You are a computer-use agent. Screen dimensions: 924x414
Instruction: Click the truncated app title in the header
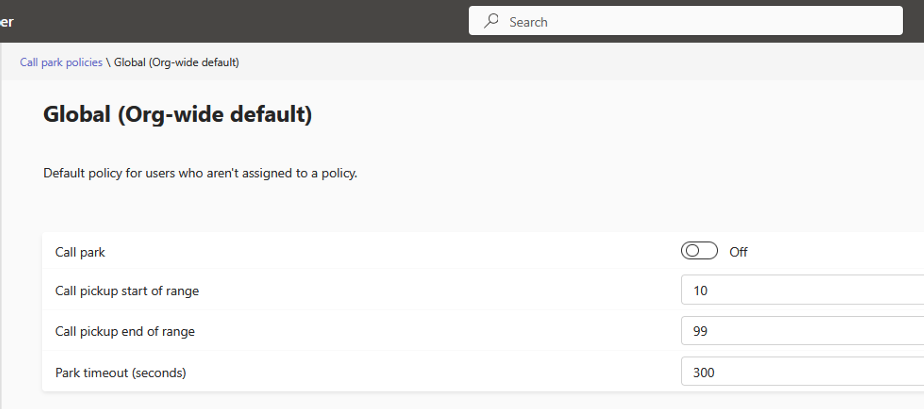[6, 22]
